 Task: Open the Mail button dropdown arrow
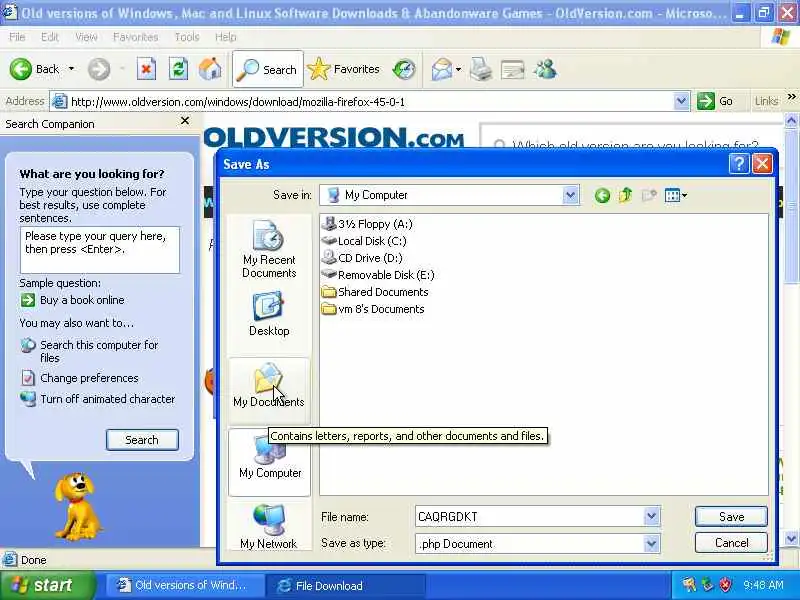pos(458,69)
